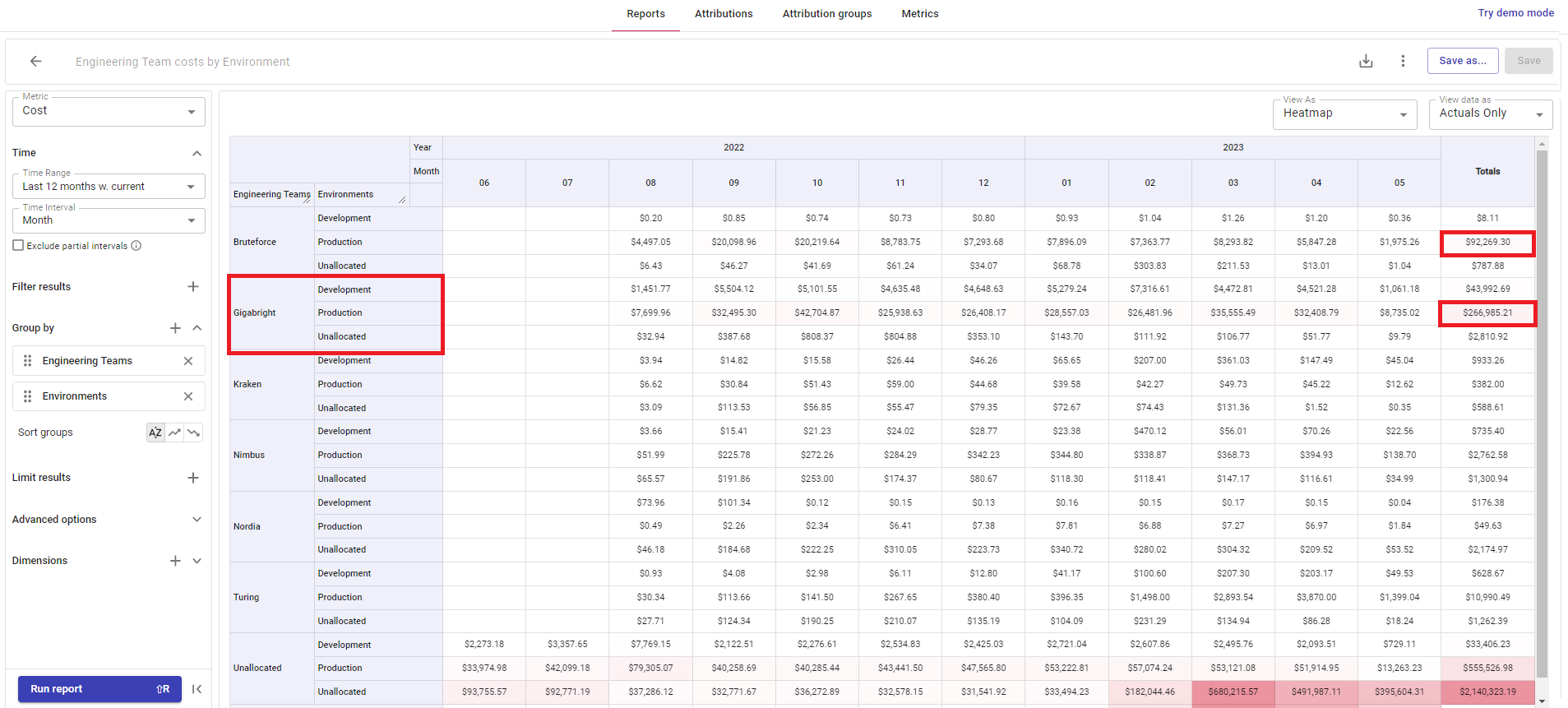Image resolution: width=1568 pixels, height=708 pixels.
Task: Add a limit with Limit results plus
Action: point(193,478)
